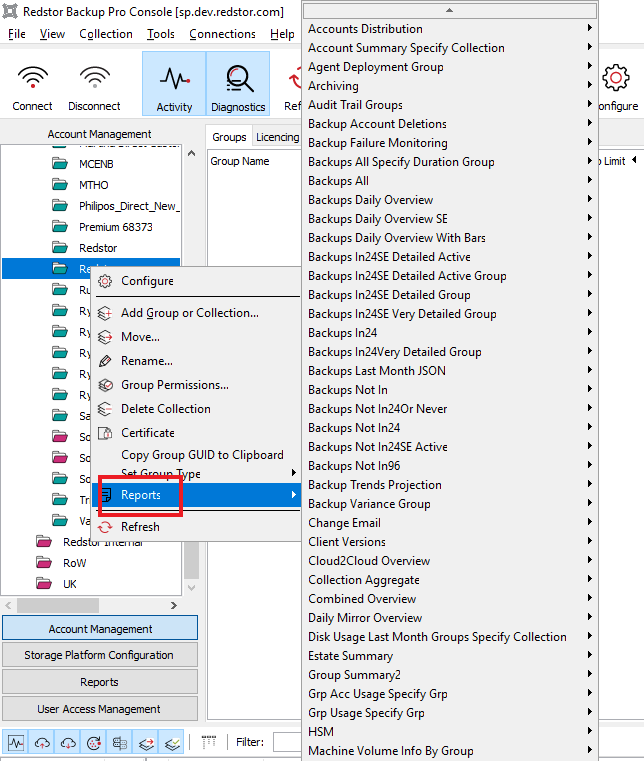Open the View menu
Viewport: 644px width, 761px height.
(x=52, y=34)
